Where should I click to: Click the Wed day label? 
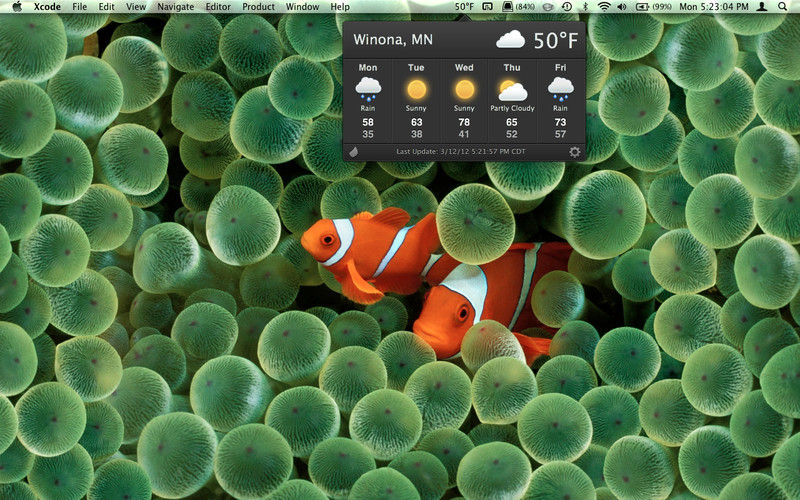tap(464, 67)
